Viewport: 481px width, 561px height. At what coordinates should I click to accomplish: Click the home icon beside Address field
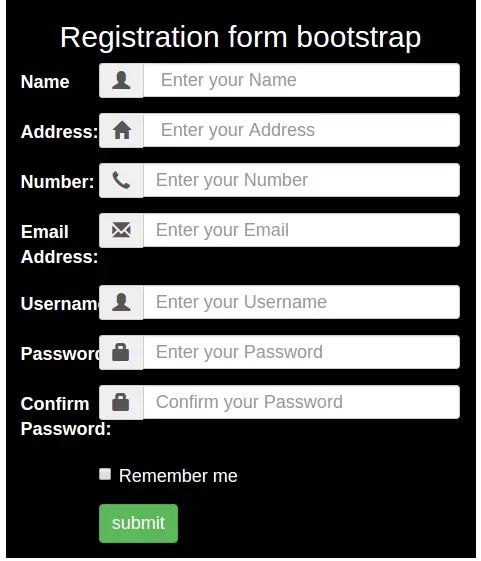coord(122,130)
